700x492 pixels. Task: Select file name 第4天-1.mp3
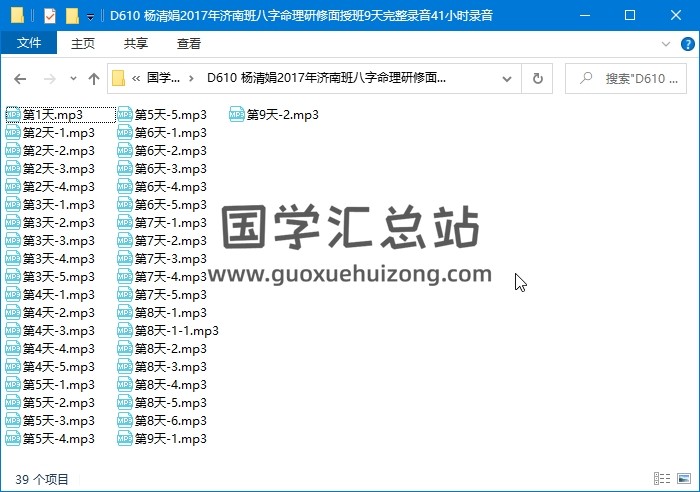(x=58, y=295)
